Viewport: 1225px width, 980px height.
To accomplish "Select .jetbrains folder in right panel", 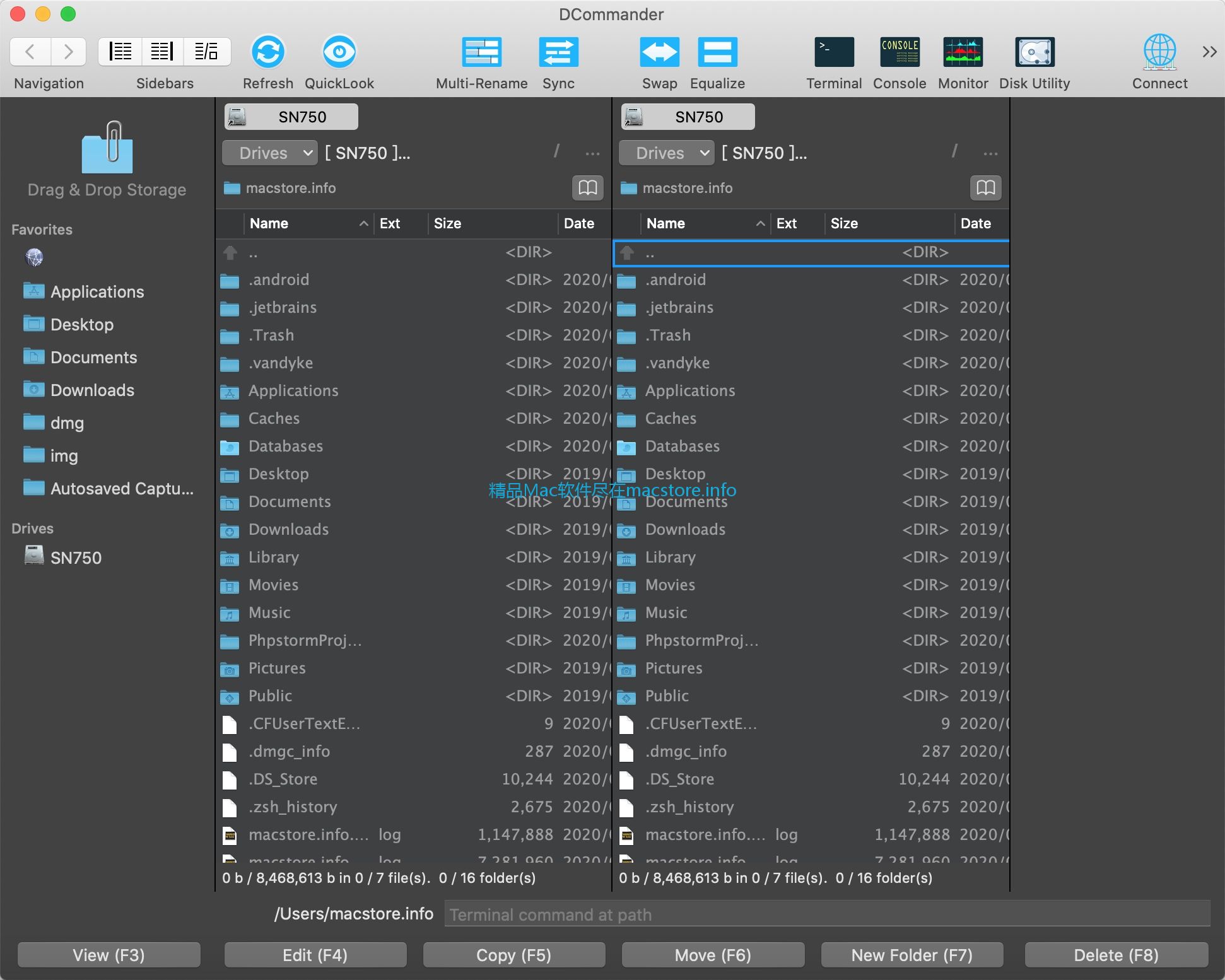I will click(x=811, y=307).
